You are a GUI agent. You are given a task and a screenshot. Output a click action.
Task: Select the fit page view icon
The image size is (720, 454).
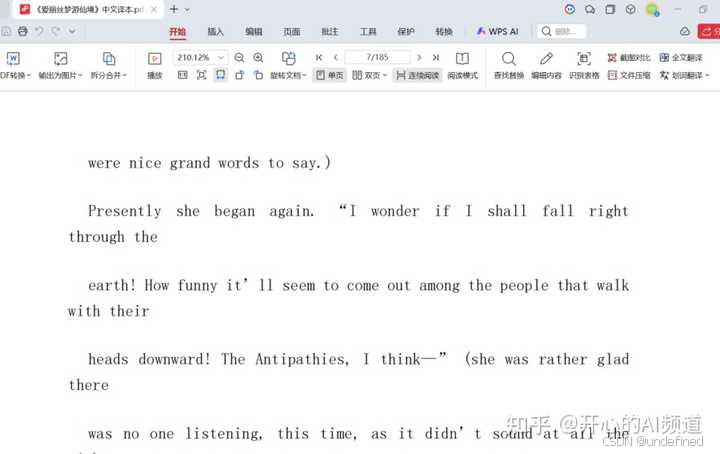(202, 75)
